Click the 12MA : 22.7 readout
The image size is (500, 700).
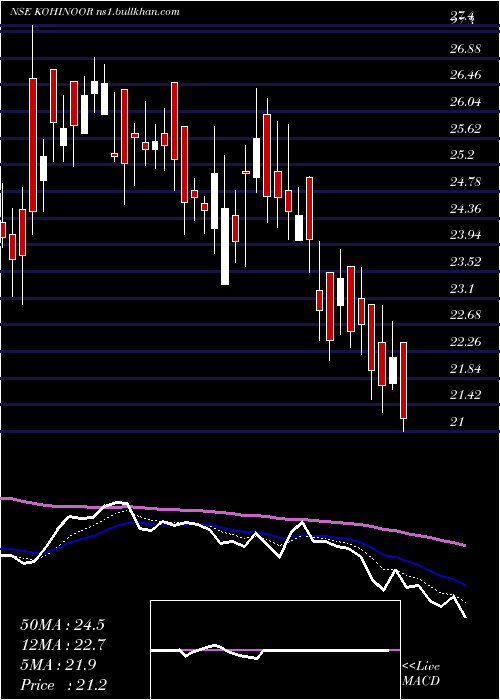tap(62, 645)
